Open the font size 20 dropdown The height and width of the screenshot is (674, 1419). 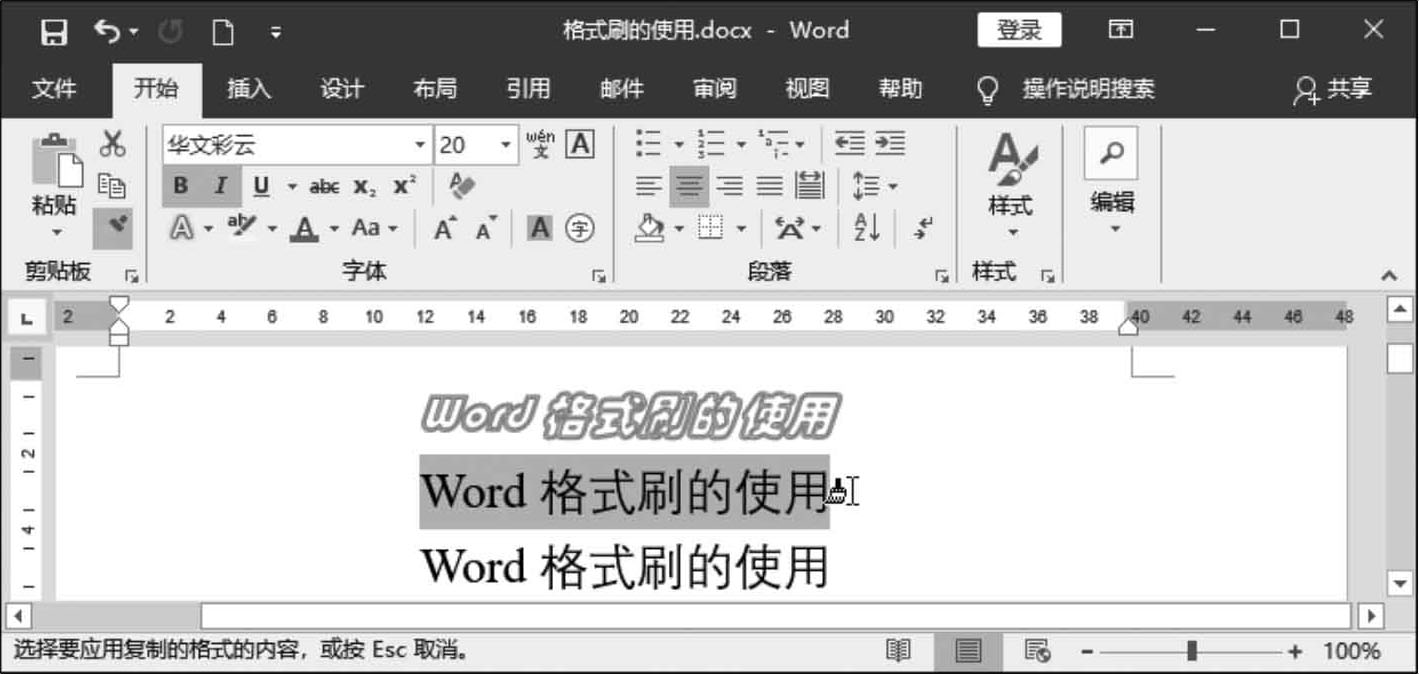506,145
